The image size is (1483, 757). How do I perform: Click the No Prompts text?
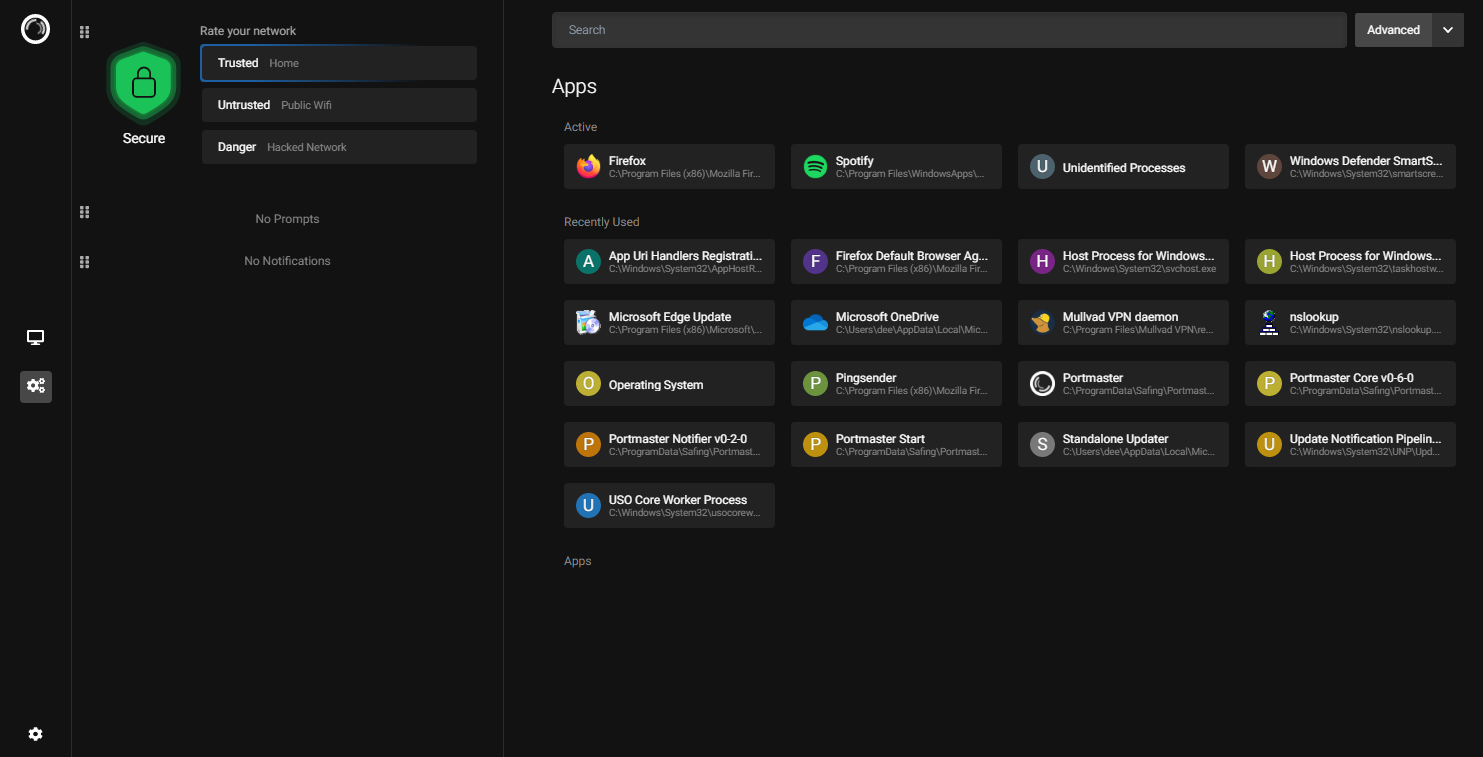(x=287, y=219)
